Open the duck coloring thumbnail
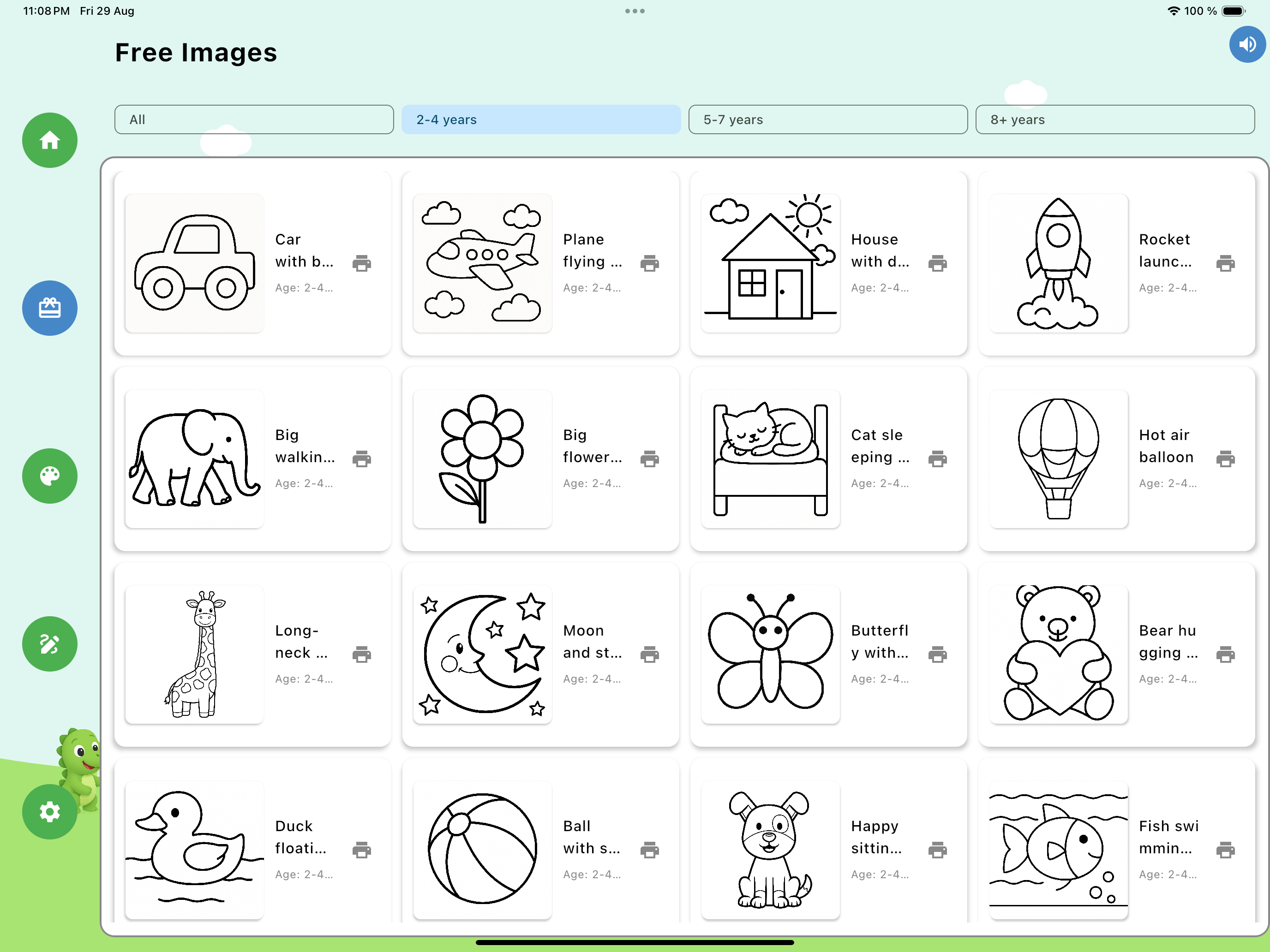Image resolution: width=1270 pixels, height=952 pixels. (195, 850)
